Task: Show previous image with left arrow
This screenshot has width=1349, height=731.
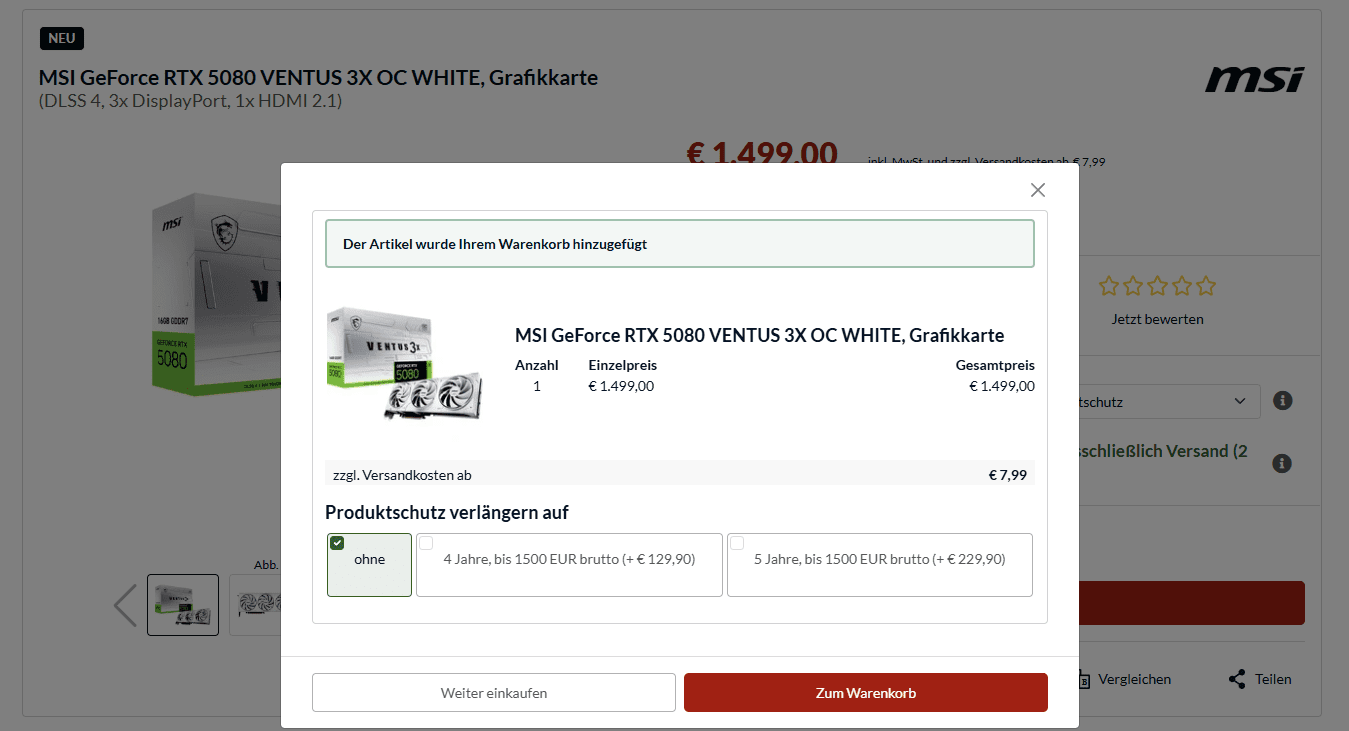Action: 125,605
